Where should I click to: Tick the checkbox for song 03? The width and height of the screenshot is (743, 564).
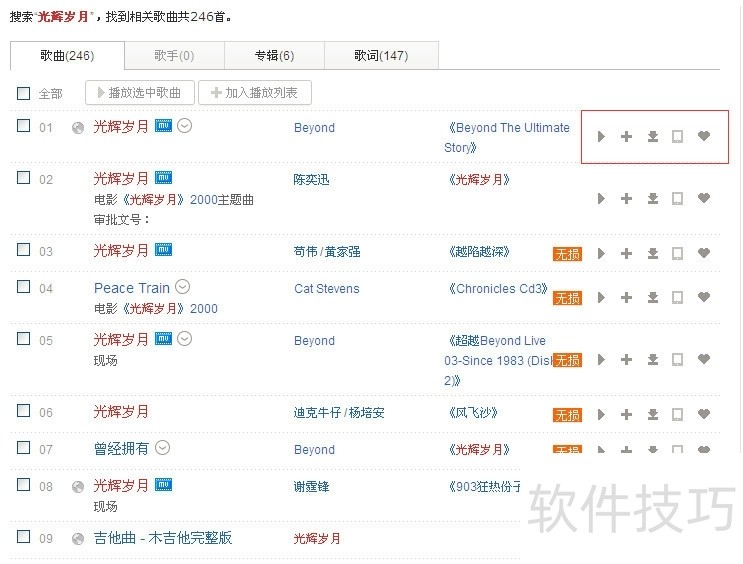(23, 250)
